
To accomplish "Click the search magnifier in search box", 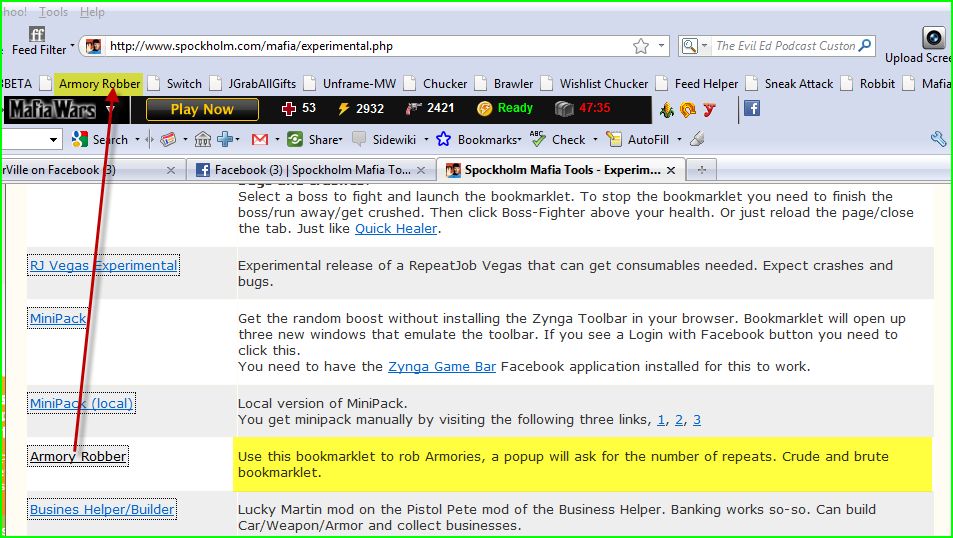I will [865, 45].
